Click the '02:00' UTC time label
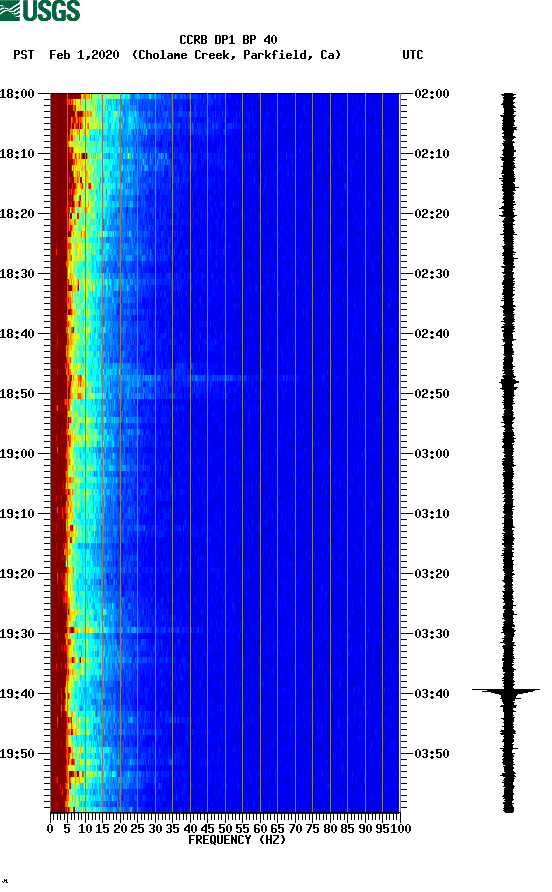Screen dimensions: 552x892 (x=432, y=94)
